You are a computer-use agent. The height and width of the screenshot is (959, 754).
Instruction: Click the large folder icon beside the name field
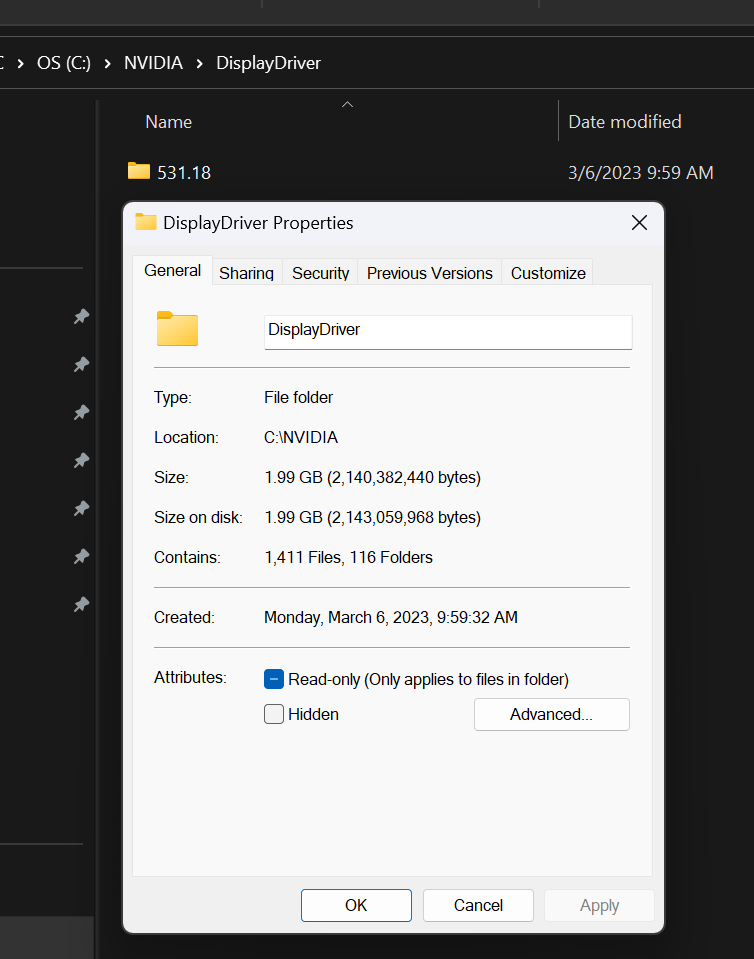[177, 329]
